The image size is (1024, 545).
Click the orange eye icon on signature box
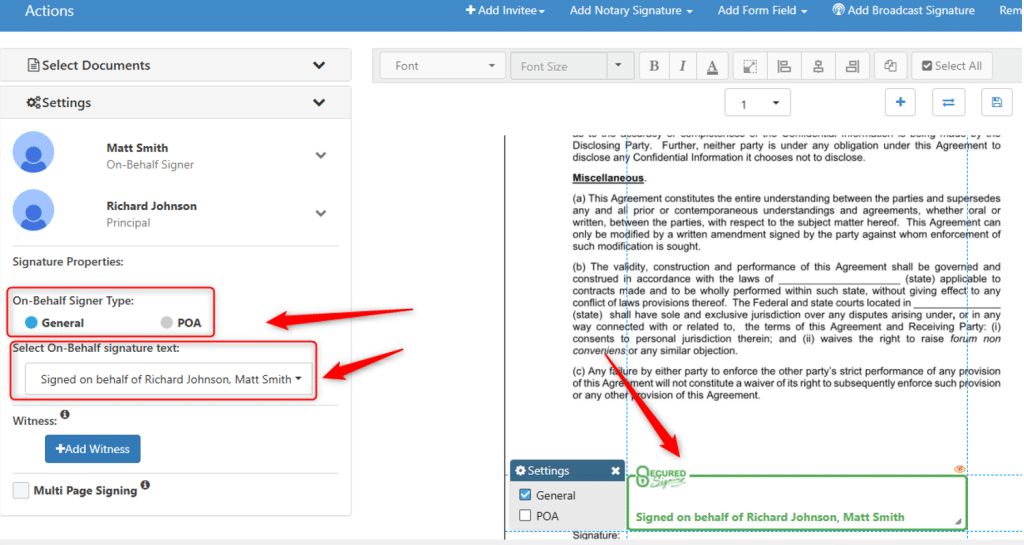coord(959,469)
